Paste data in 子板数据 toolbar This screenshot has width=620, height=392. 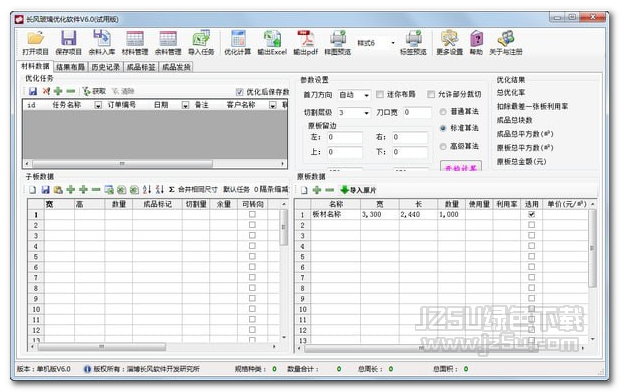point(58,190)
